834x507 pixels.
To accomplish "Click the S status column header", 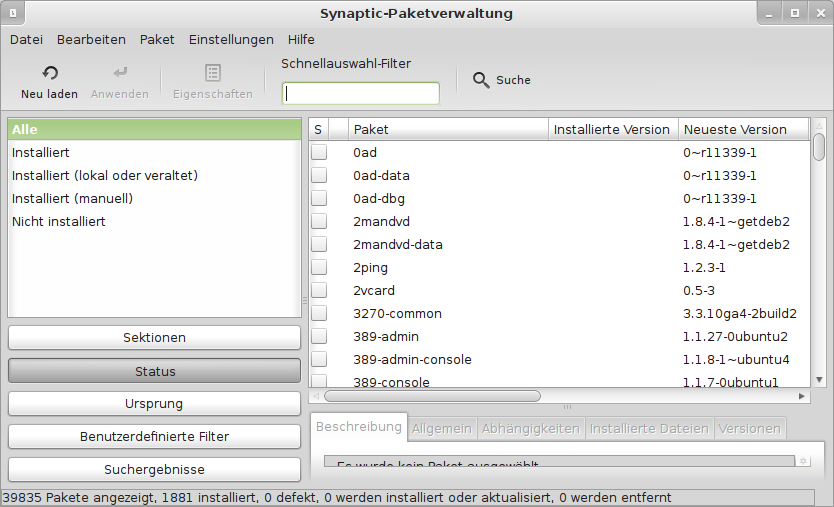I will 318,129.
